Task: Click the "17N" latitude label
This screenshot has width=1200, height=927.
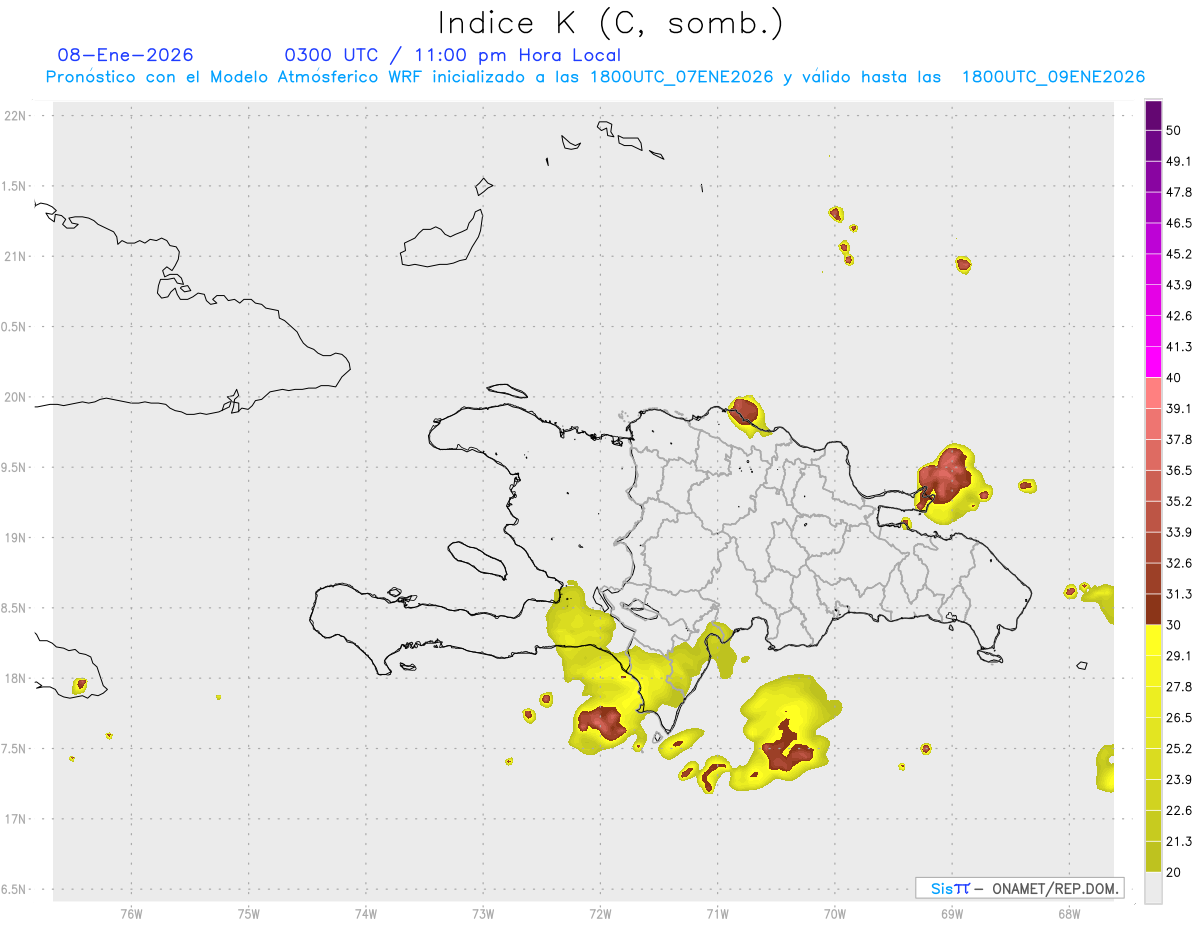Action: coord(16,819)
